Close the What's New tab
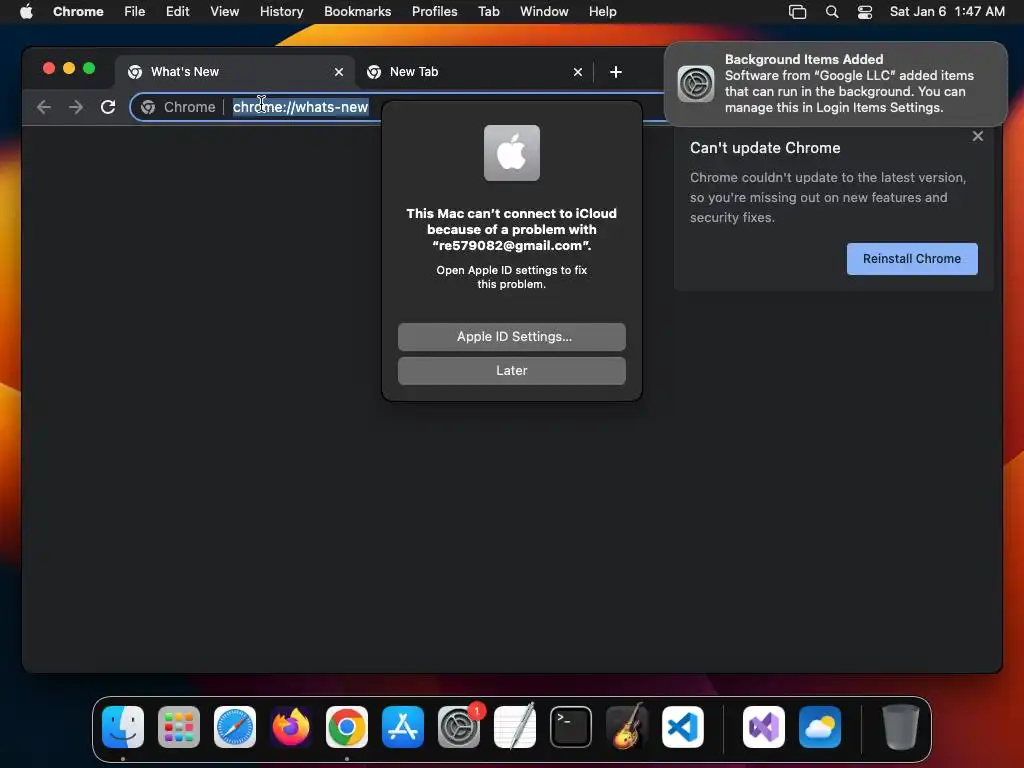 click(x=338, y=72)
